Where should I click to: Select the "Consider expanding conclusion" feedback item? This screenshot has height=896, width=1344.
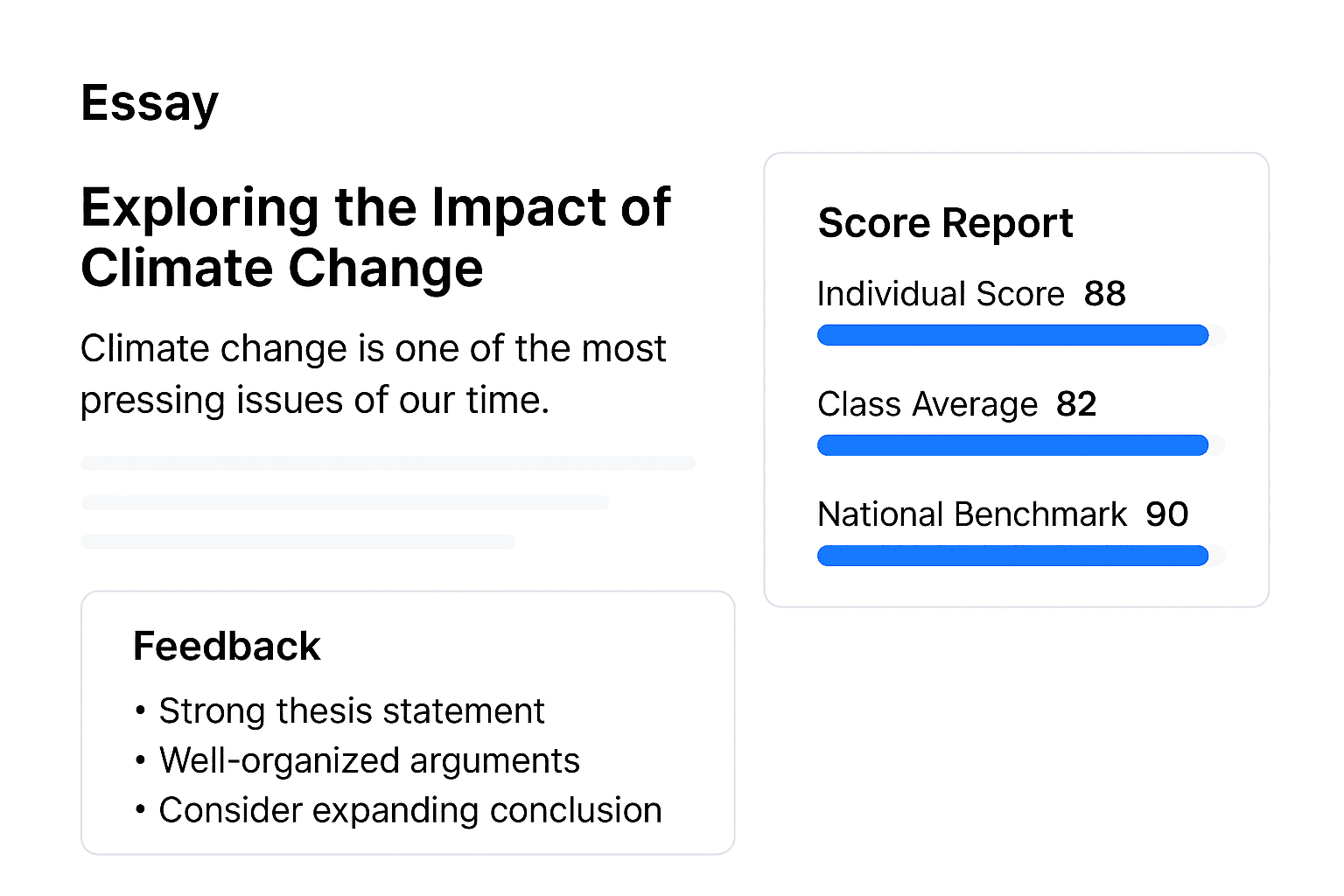click(409, 811)
